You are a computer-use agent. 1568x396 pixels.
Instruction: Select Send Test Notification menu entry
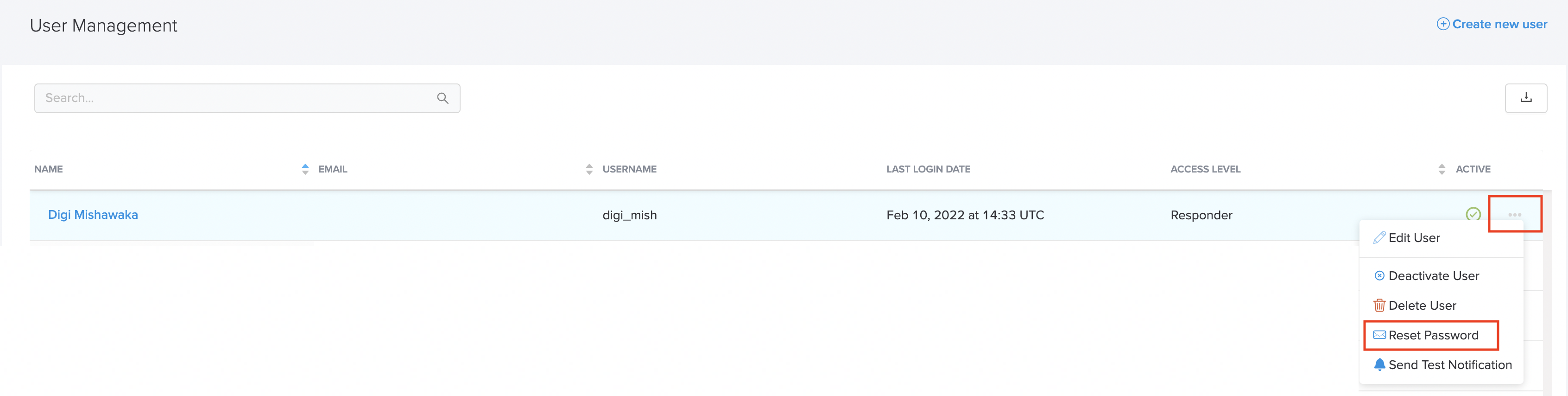(x=1441, y=365)
